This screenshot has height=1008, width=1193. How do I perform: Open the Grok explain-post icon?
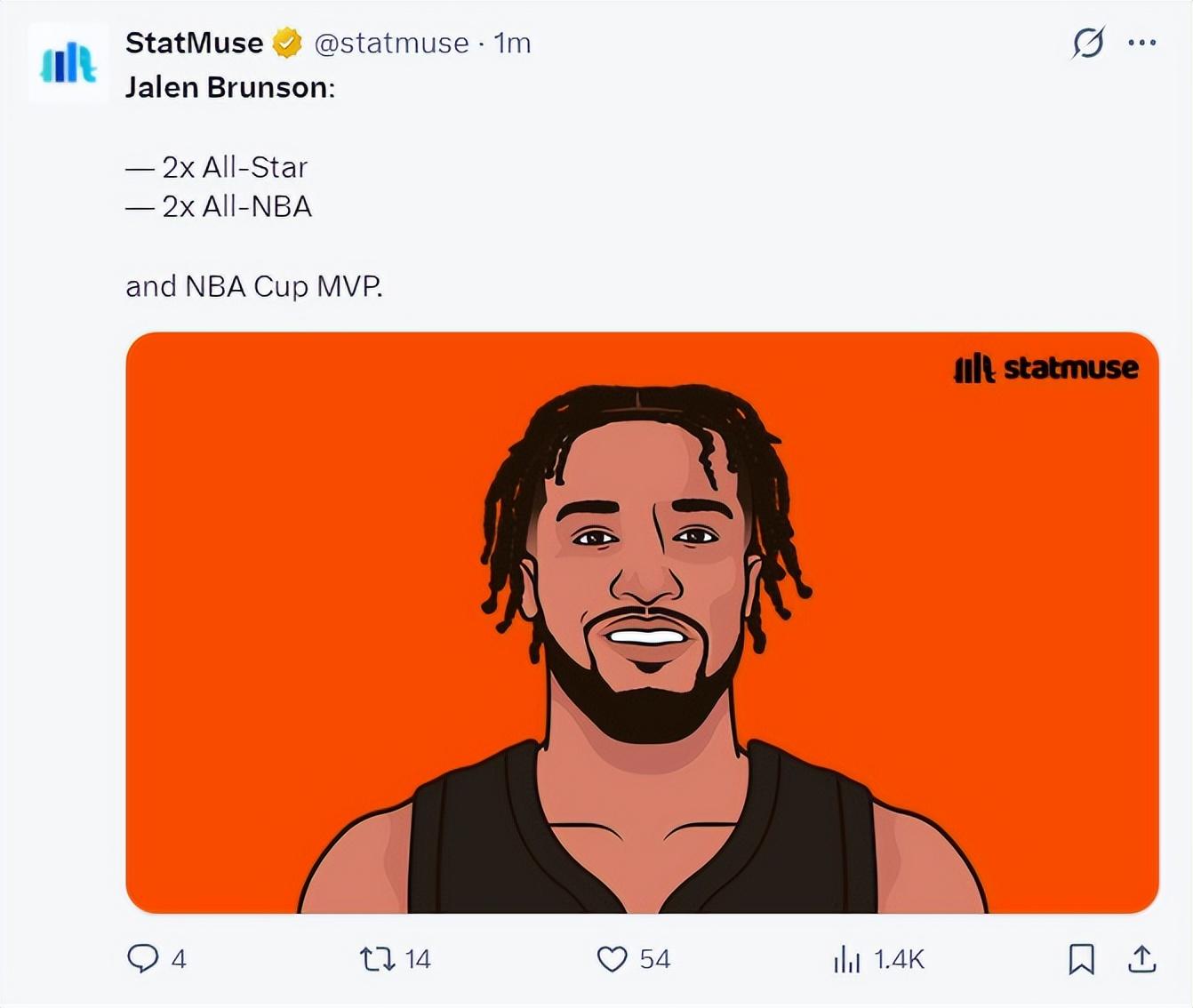1088,42
